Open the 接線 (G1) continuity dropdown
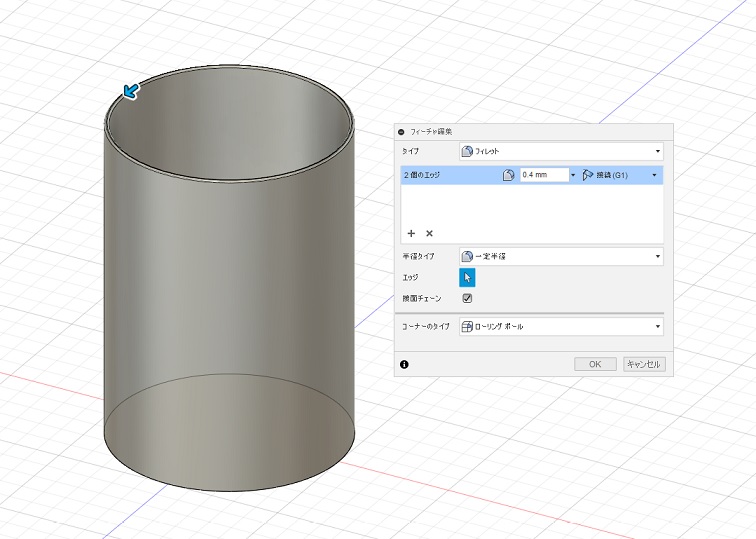This screenshot has width=756, height=539. click(620, 175)
